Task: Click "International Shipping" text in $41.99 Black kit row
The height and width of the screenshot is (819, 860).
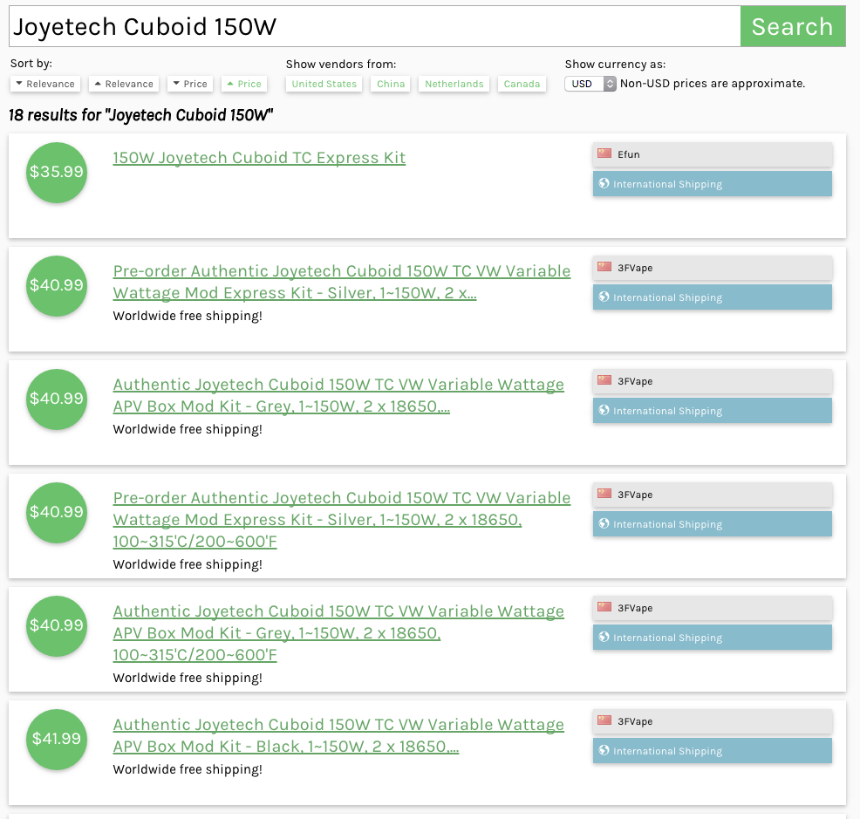Action: pos(667,751)
